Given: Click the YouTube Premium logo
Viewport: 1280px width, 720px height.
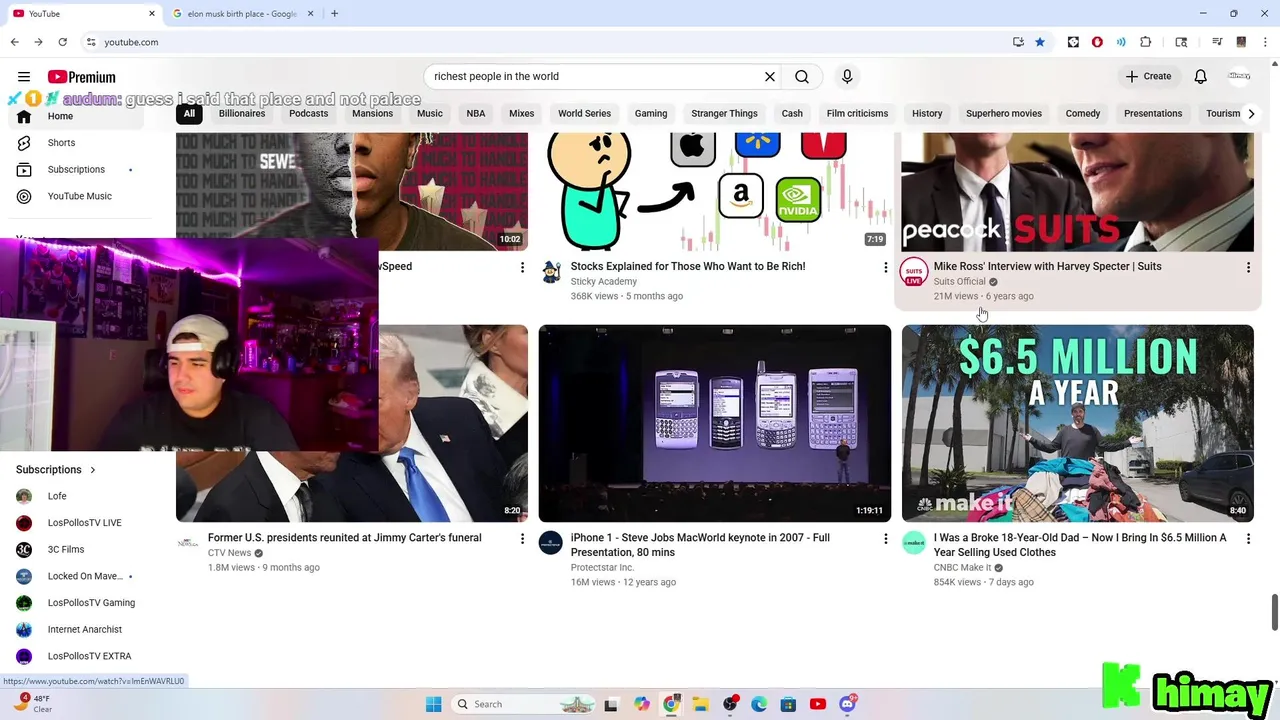Looking at the screenshot, I should pos(81,77).
